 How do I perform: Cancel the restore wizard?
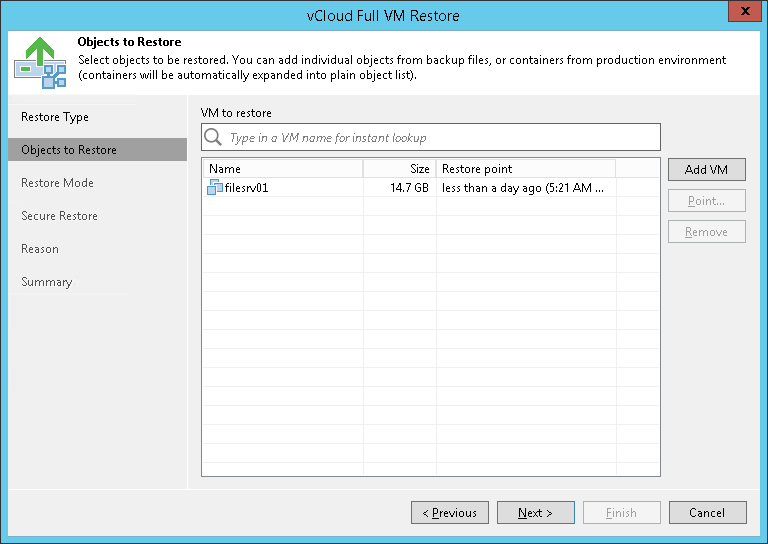coord(707,513)
